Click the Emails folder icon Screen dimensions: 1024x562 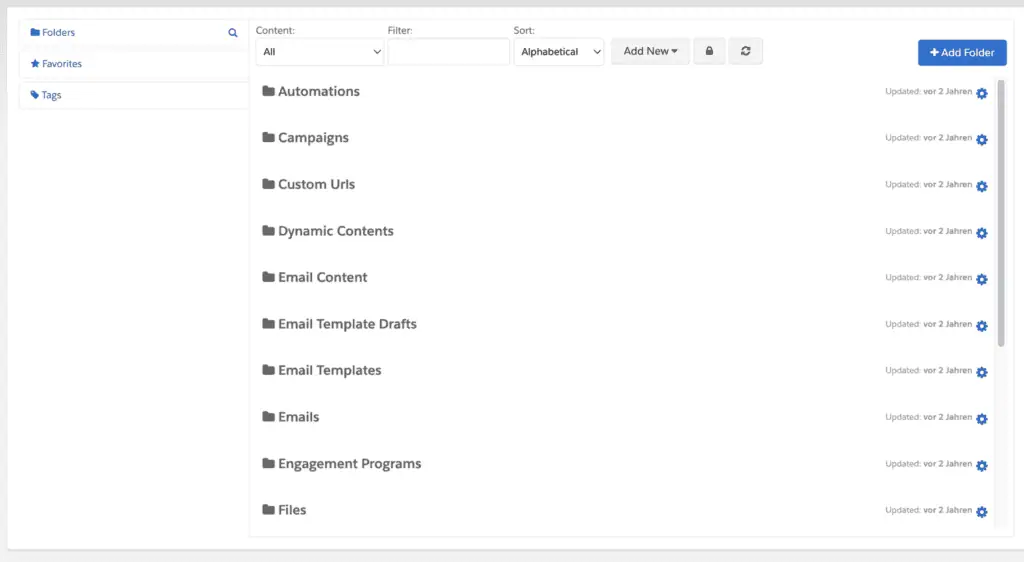(x=268, y=416)
